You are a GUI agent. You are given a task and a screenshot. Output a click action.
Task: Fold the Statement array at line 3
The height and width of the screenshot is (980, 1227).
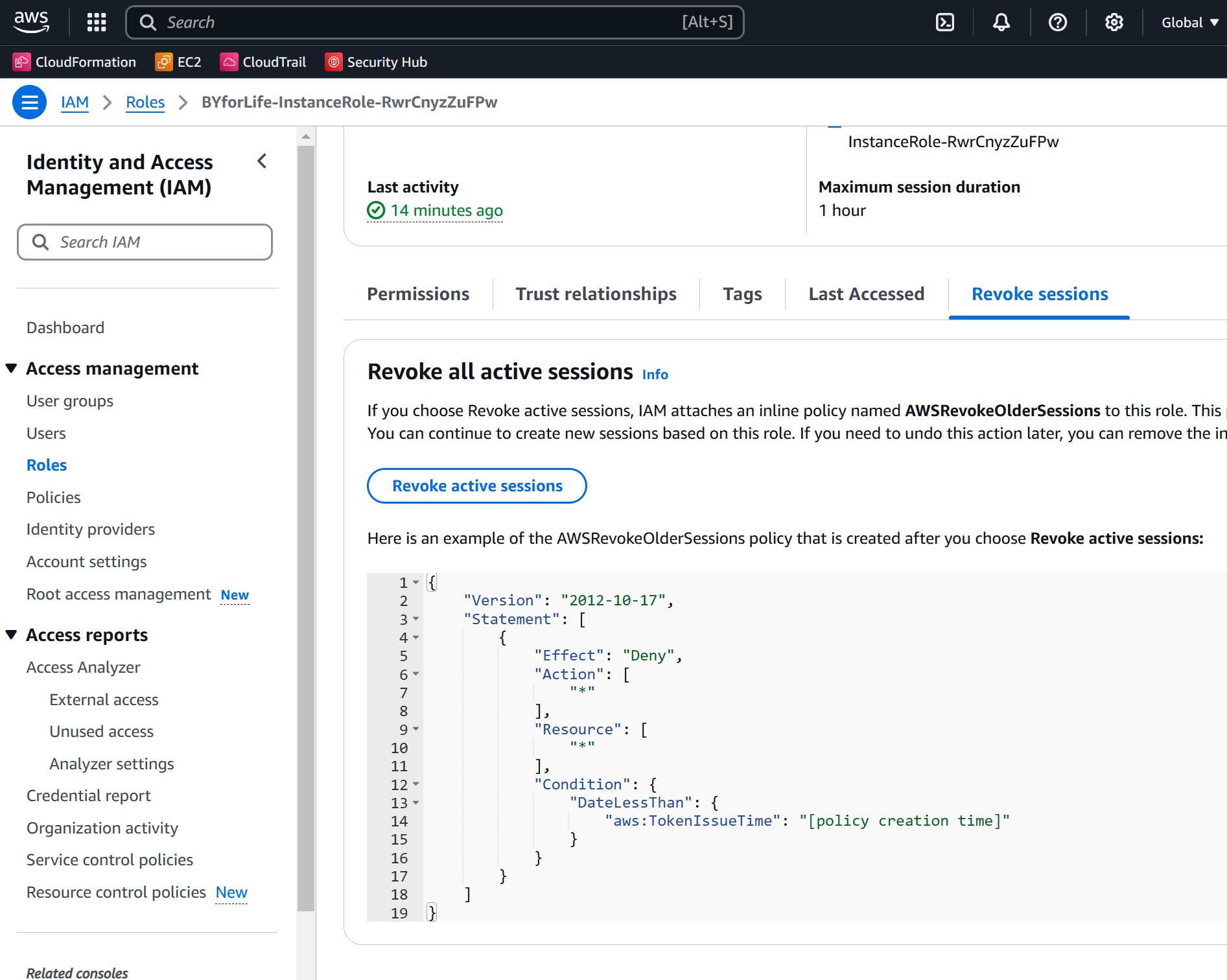click(415, 620)
